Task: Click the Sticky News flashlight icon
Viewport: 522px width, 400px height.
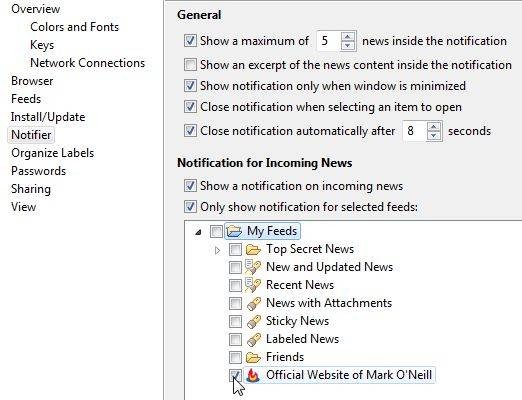Action: click(x=253, y=321)
